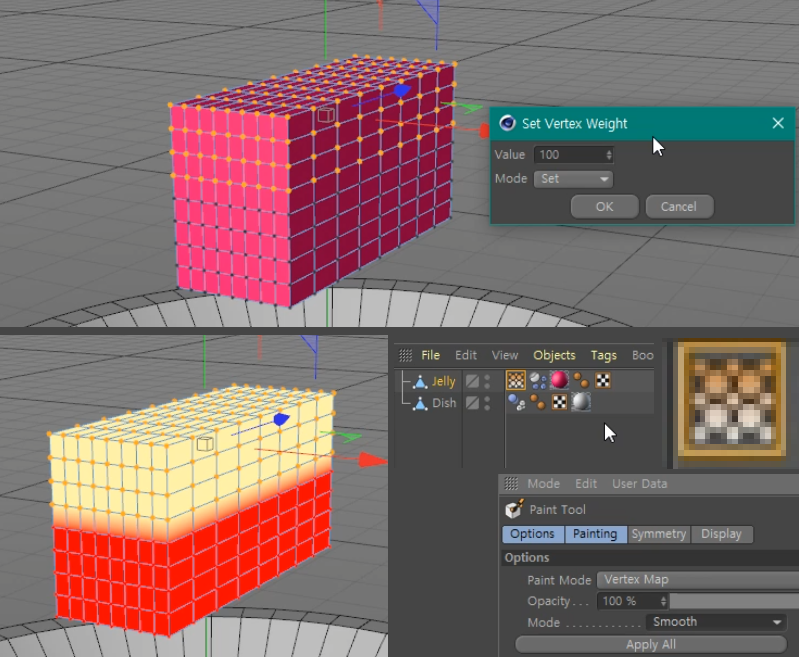Select the pink material tag on Jelly
The width and height of the screenshot is (799, 657).
point(560,380)
